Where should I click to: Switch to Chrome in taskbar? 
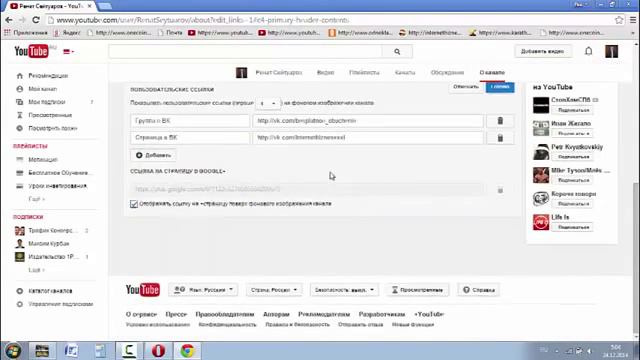point(188,351)
